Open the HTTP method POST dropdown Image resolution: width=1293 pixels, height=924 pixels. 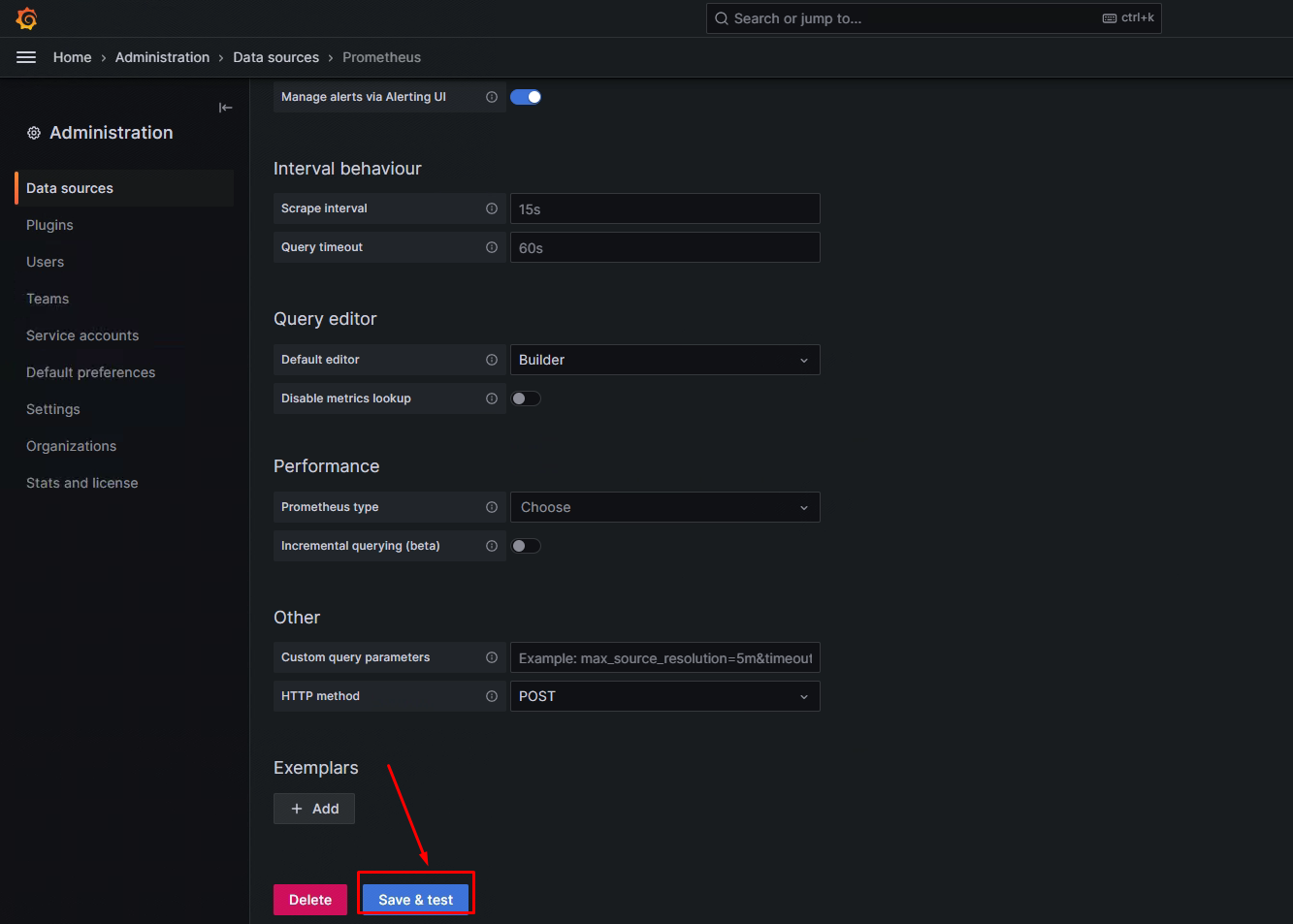pos(665,696)
